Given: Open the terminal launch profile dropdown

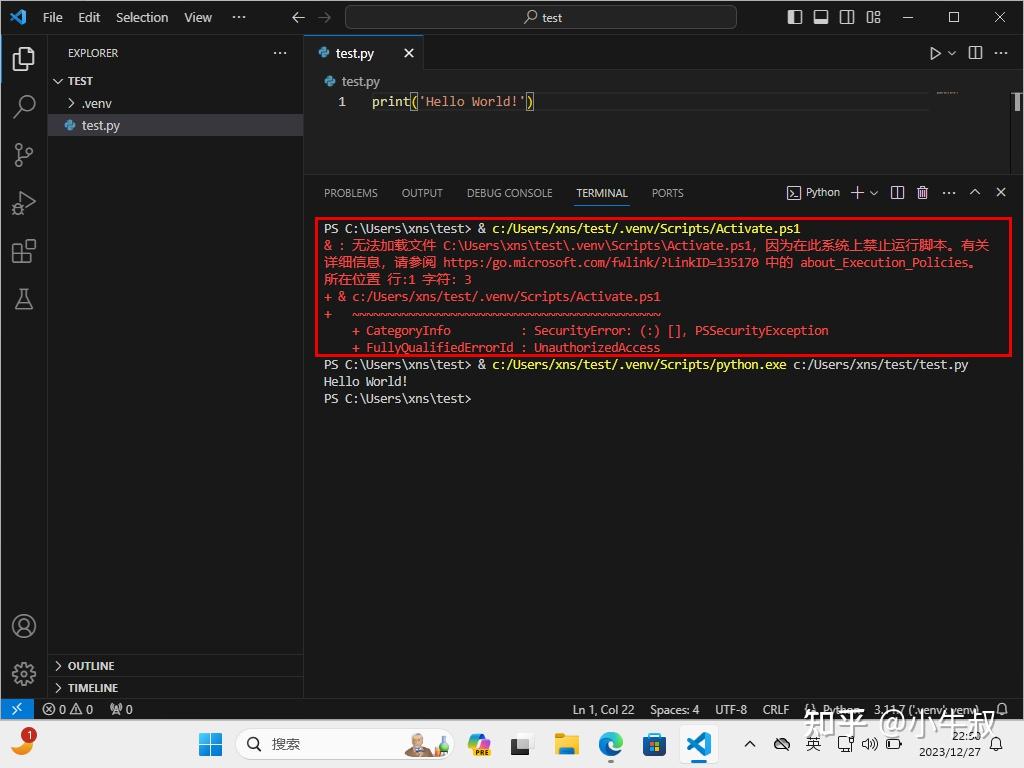Looking at the screenshot, I should click(875, 192).
